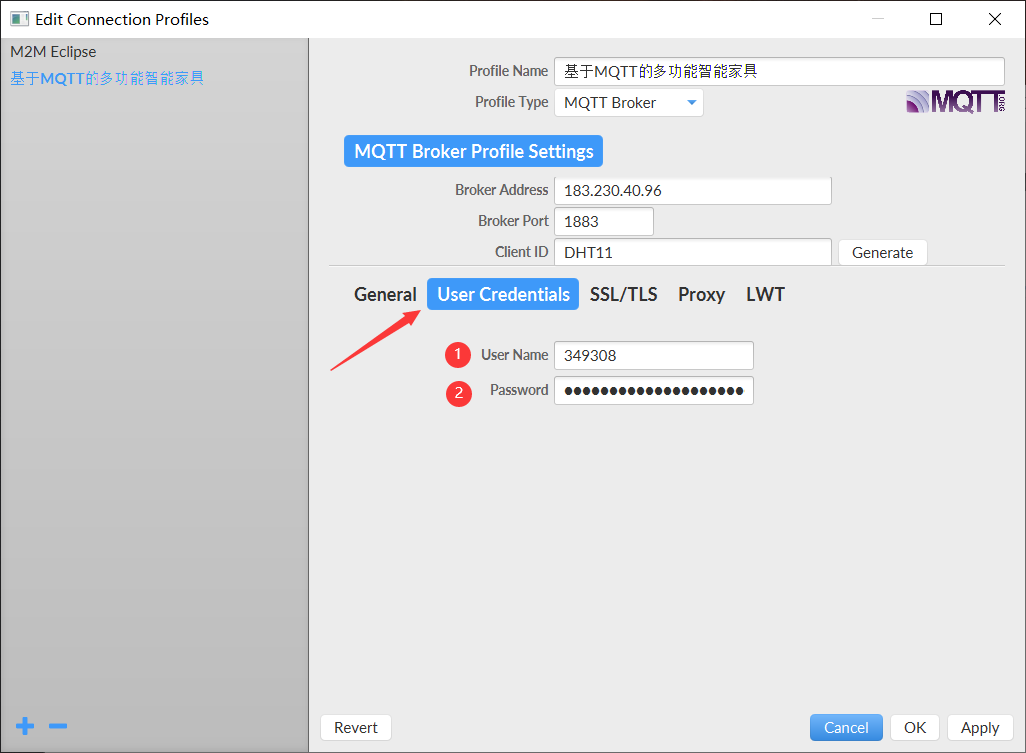This screenshot has height=753, width=1026.
Task: Remove selected profile with minus icon
Action: (58, 726)
